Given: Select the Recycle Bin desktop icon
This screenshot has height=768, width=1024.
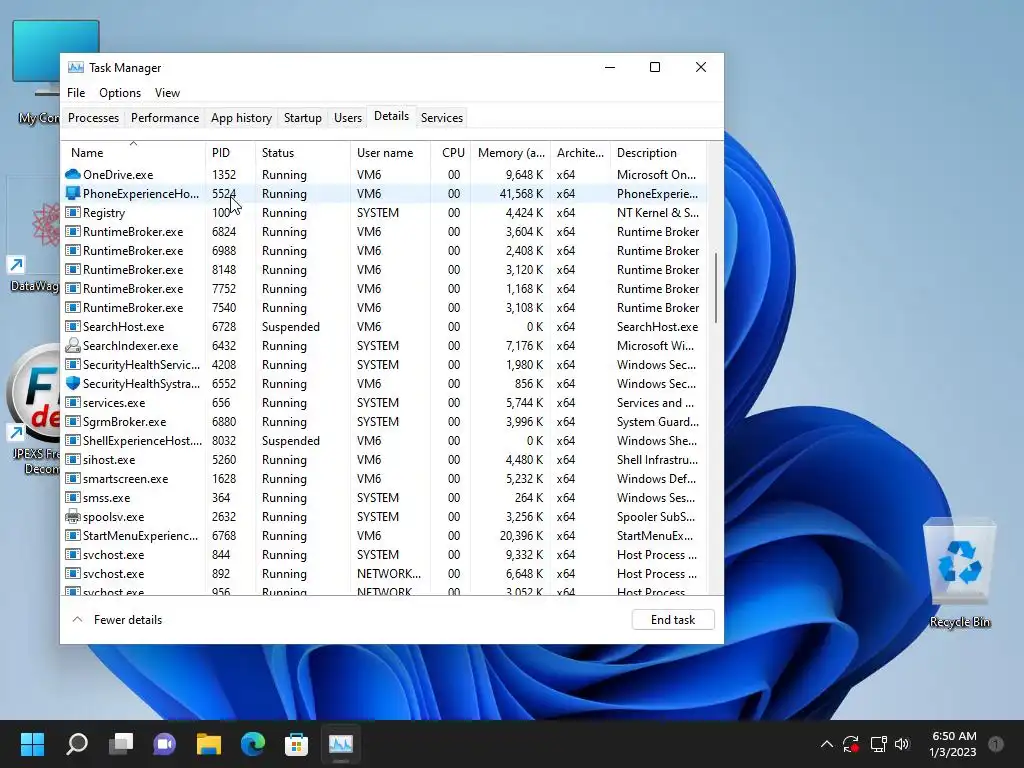Looking at the screenshot, I should coord(959,573).
